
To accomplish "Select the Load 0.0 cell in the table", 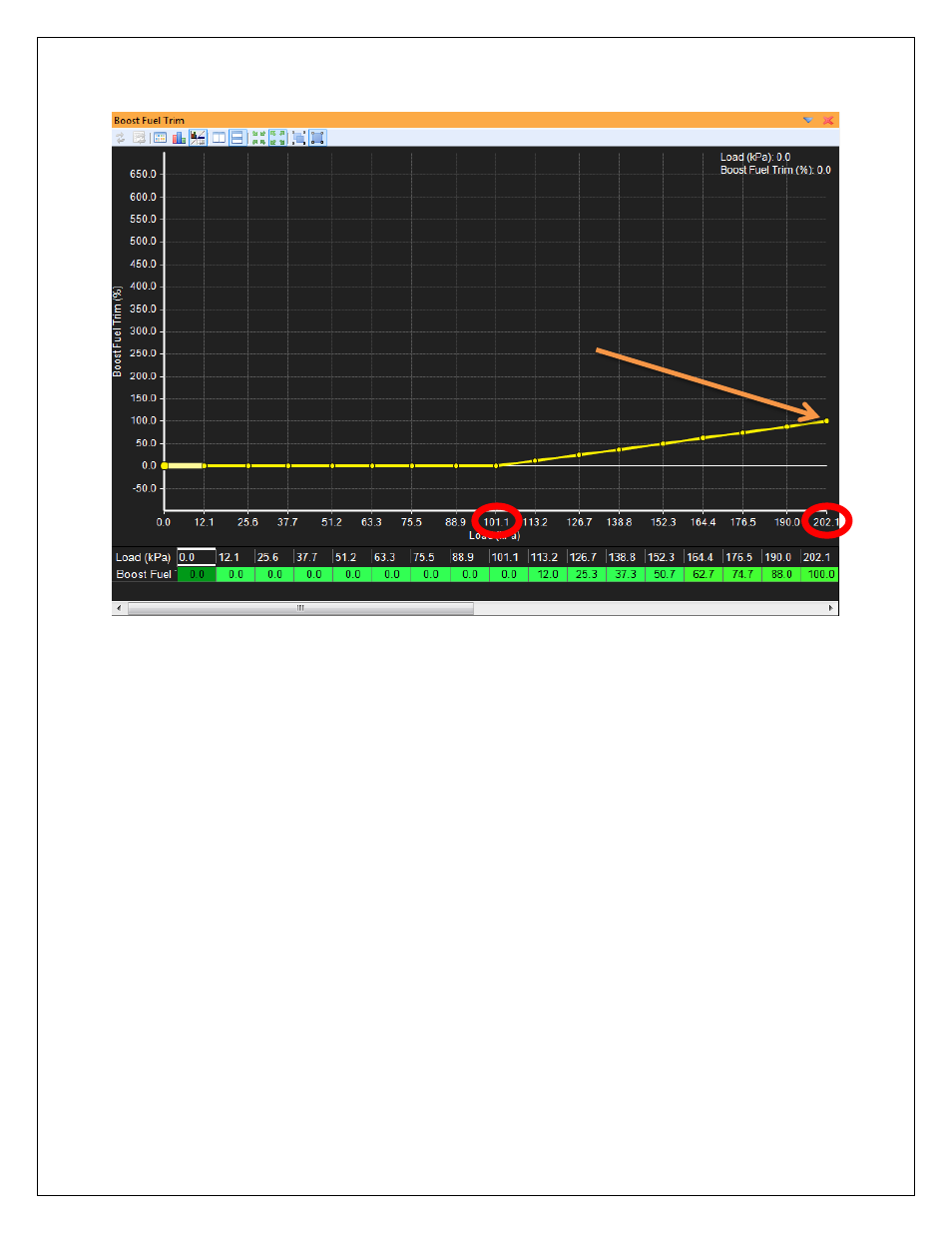I will 197,557.
